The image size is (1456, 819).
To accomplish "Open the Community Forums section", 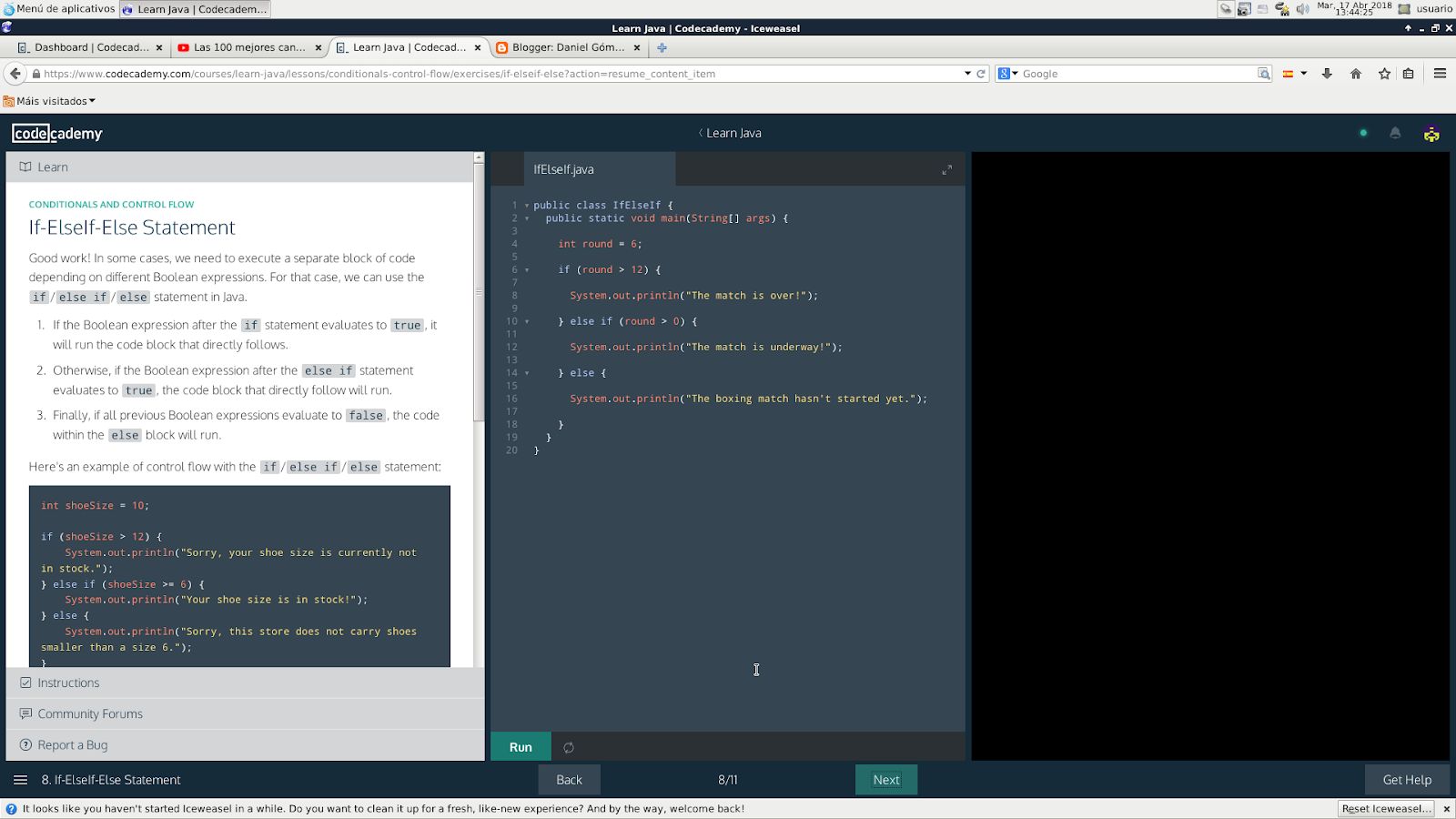I will coord(88,713).
